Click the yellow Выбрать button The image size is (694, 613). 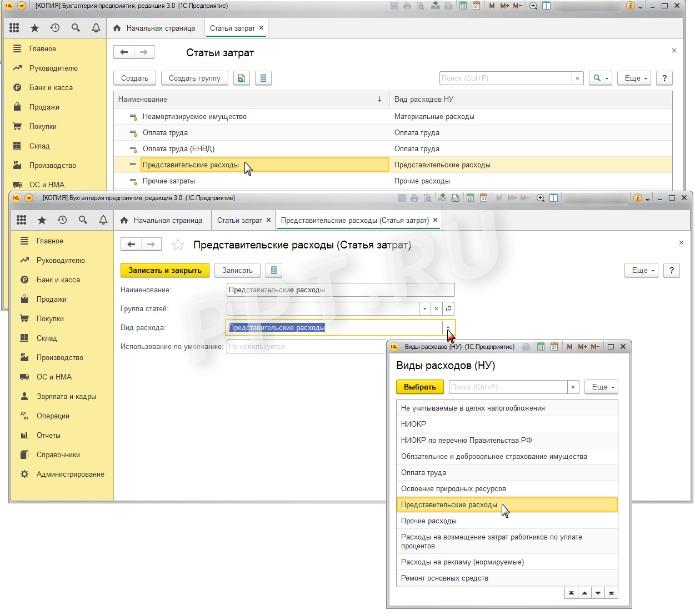click(x=418, y=386)
